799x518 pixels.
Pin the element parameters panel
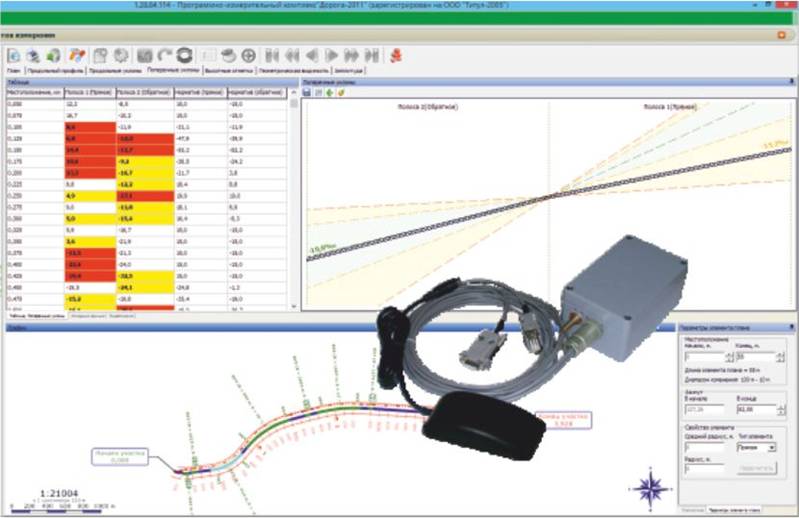tap(791, 327)
